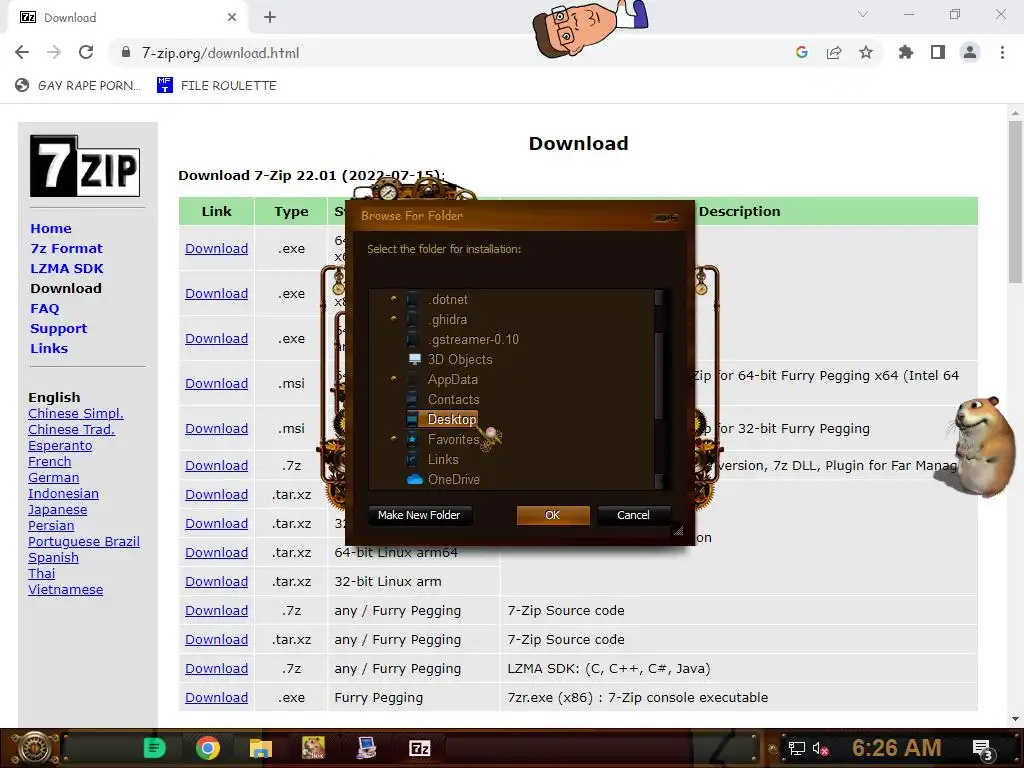Reload the page with the refresh icon
The image size is (1024, 768).
pos(86,53)
